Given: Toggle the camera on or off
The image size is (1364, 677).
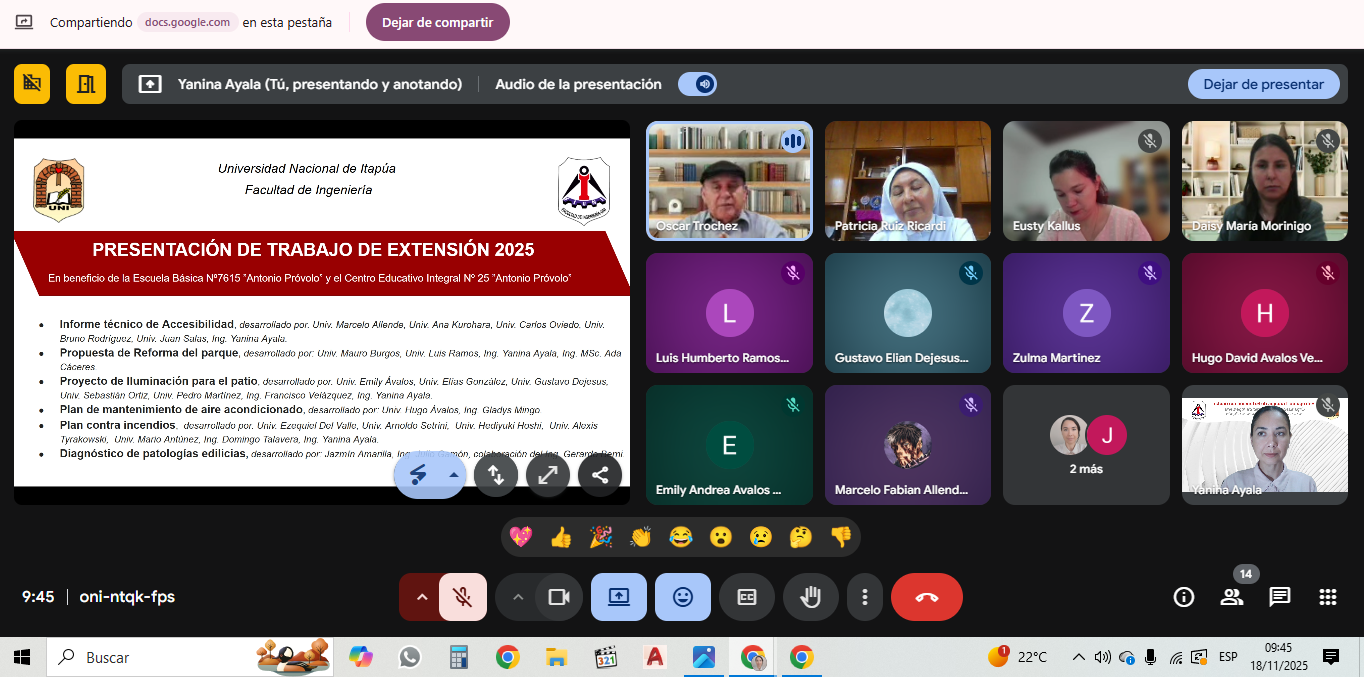Looking at the screenshot, I should coord(558,597).
